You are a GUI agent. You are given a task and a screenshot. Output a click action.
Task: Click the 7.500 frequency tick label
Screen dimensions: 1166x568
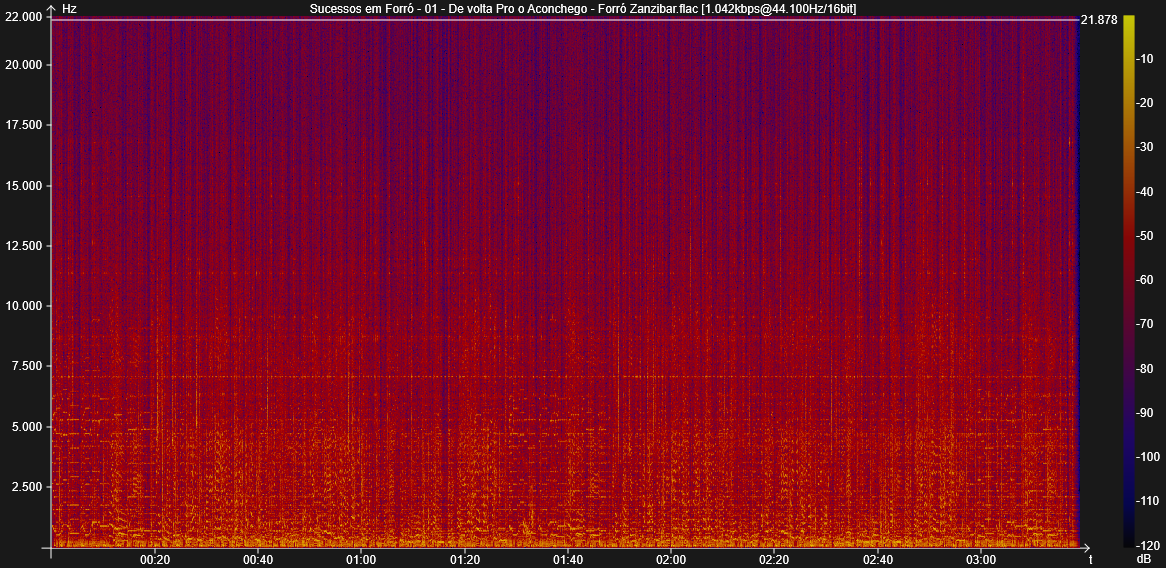coord(25,366)
